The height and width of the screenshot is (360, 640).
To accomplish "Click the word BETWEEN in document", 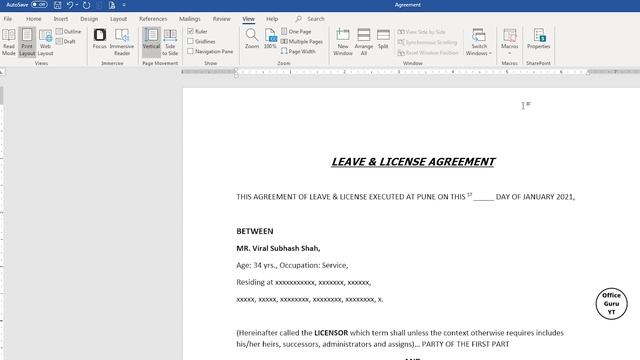I will [x=255, y=231].
